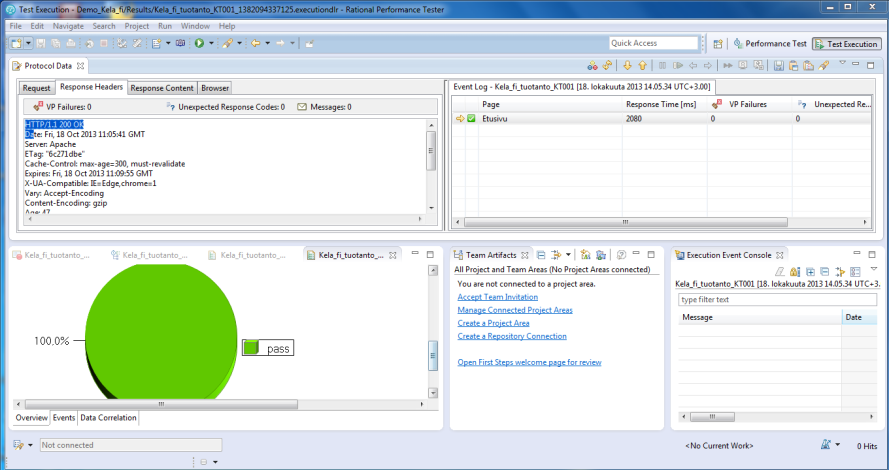Click the Open Perspective icon
Image resolution: width=889 pixels, height=470 pixels.
pos(718,44)
